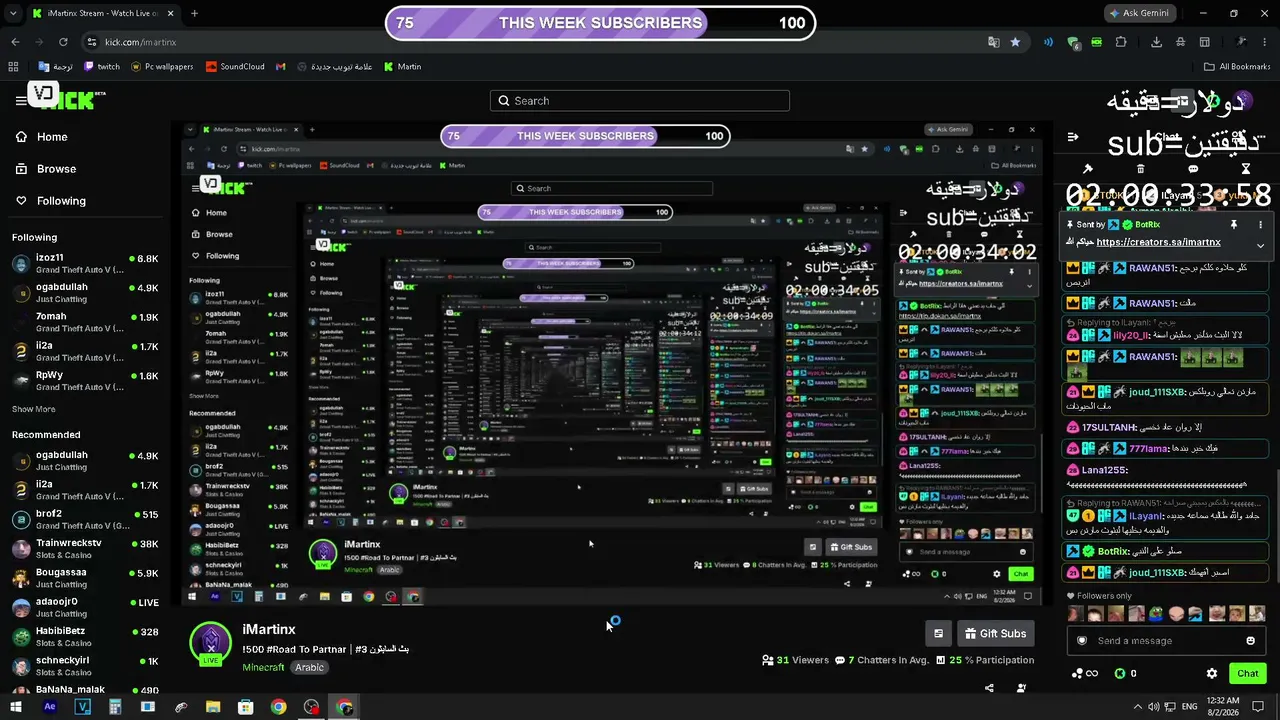Image resolution: width=1280 pixels, height=720 pixels.
Task: Open brof2 recommended channel
Action: coord(85,519)
